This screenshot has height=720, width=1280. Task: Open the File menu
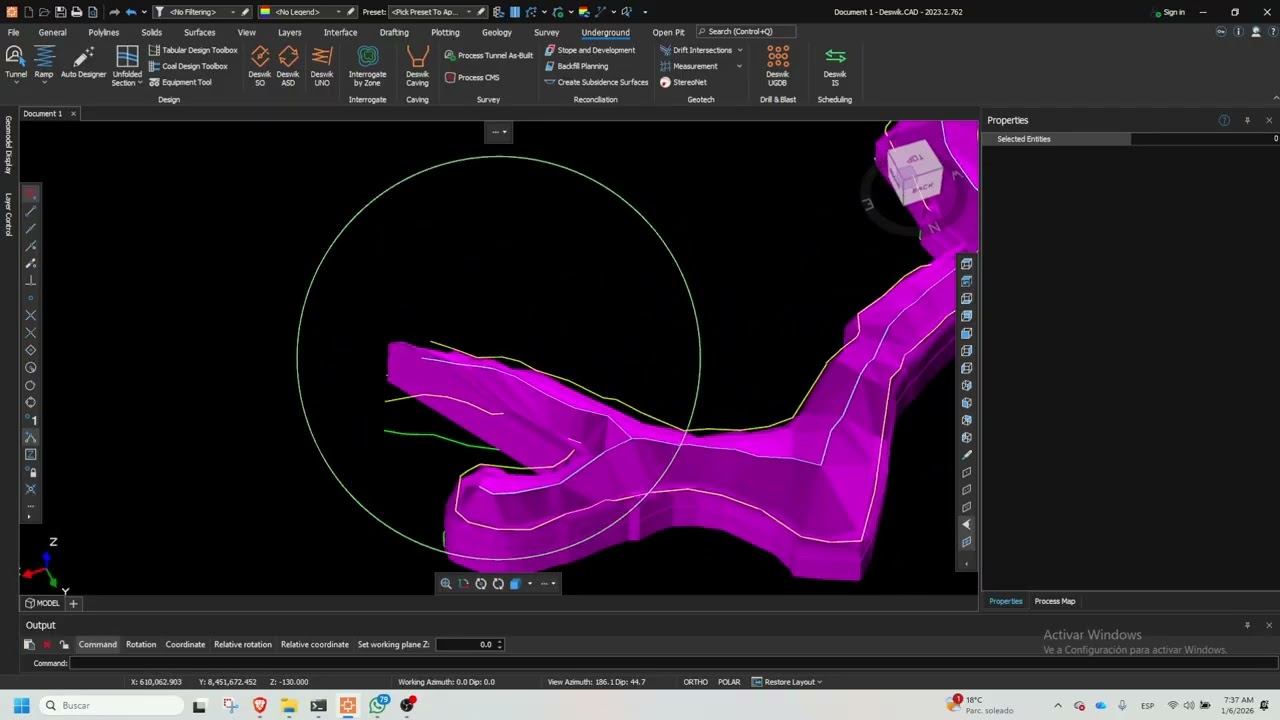pos(13,32)
